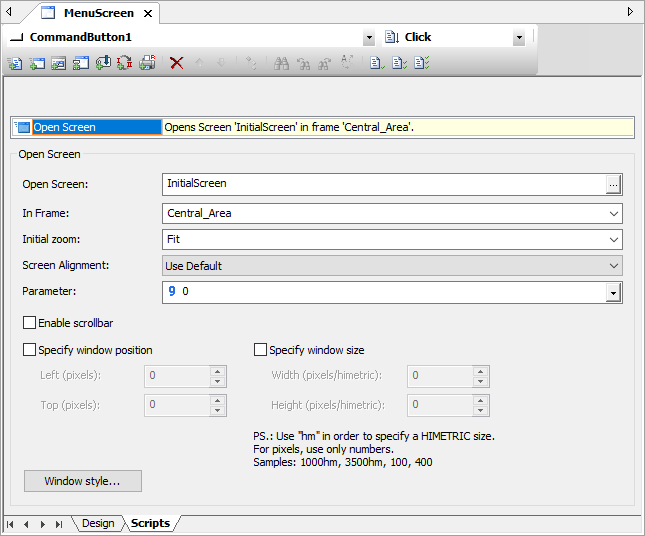Click the red X delete script icon
Viewport: 645px width, 536px height.
pyautogui.click(x=177, y=63)
